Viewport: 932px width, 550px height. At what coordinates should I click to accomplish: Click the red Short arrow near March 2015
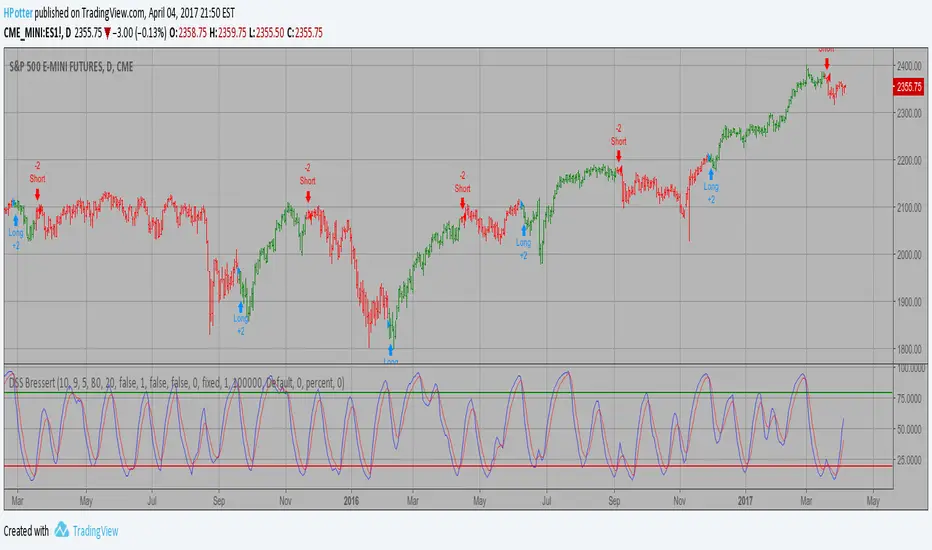[x=37, y=194]
